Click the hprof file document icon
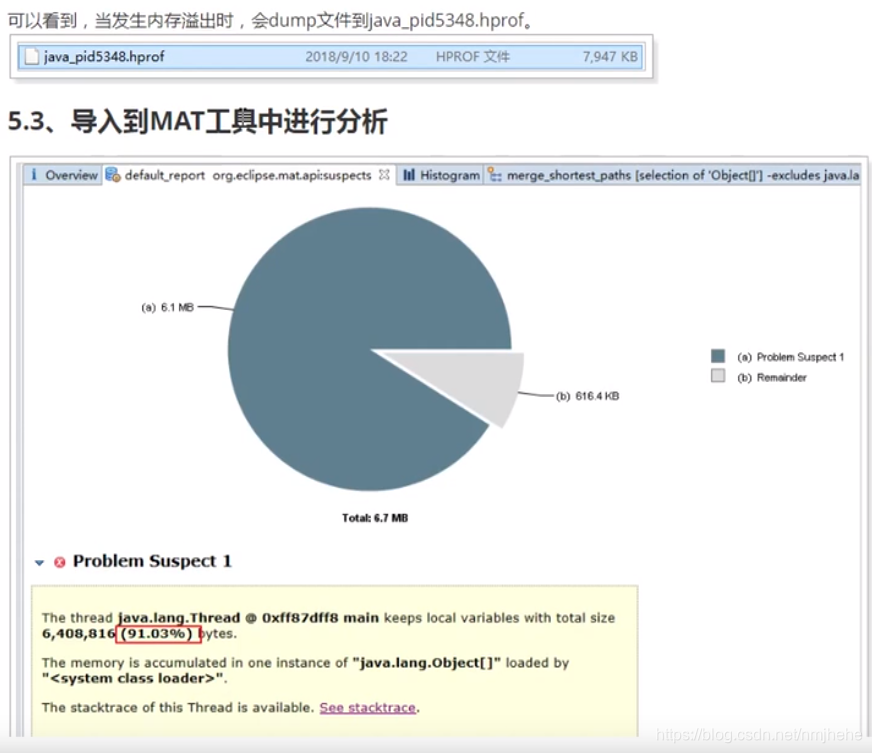Viewport: 872px width, 753px height. pyautogui.click(x=32, y=57)
